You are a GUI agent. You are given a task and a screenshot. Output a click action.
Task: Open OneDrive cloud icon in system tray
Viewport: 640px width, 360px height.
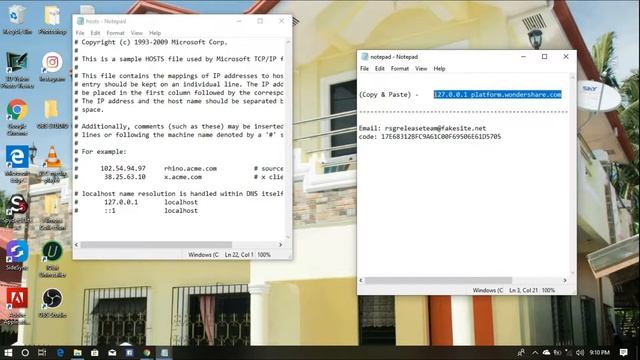[546, 353]
